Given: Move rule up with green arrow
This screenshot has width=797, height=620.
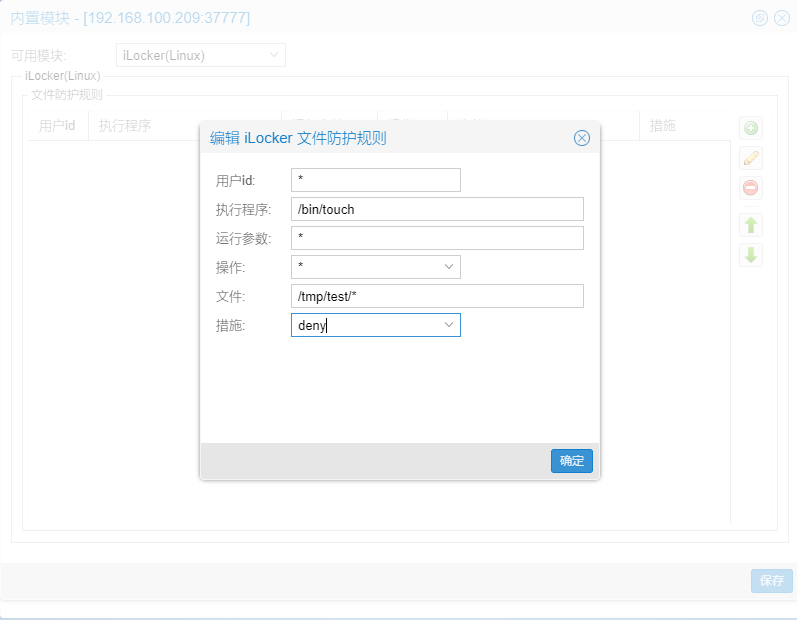Looking at the screenshot, I should (751, 225).
